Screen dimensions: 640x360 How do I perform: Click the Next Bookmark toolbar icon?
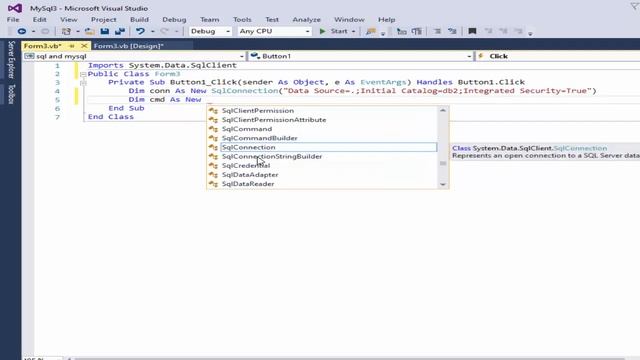(x=503, y=31)
